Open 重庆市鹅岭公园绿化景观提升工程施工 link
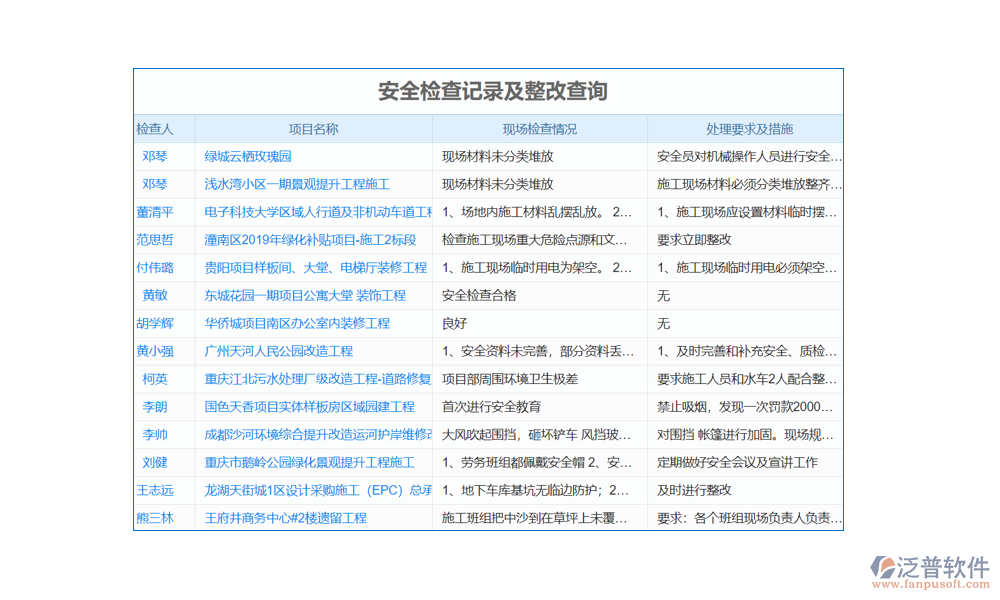The height and width of the screenshot is (600, 1000). coord(309,463)
